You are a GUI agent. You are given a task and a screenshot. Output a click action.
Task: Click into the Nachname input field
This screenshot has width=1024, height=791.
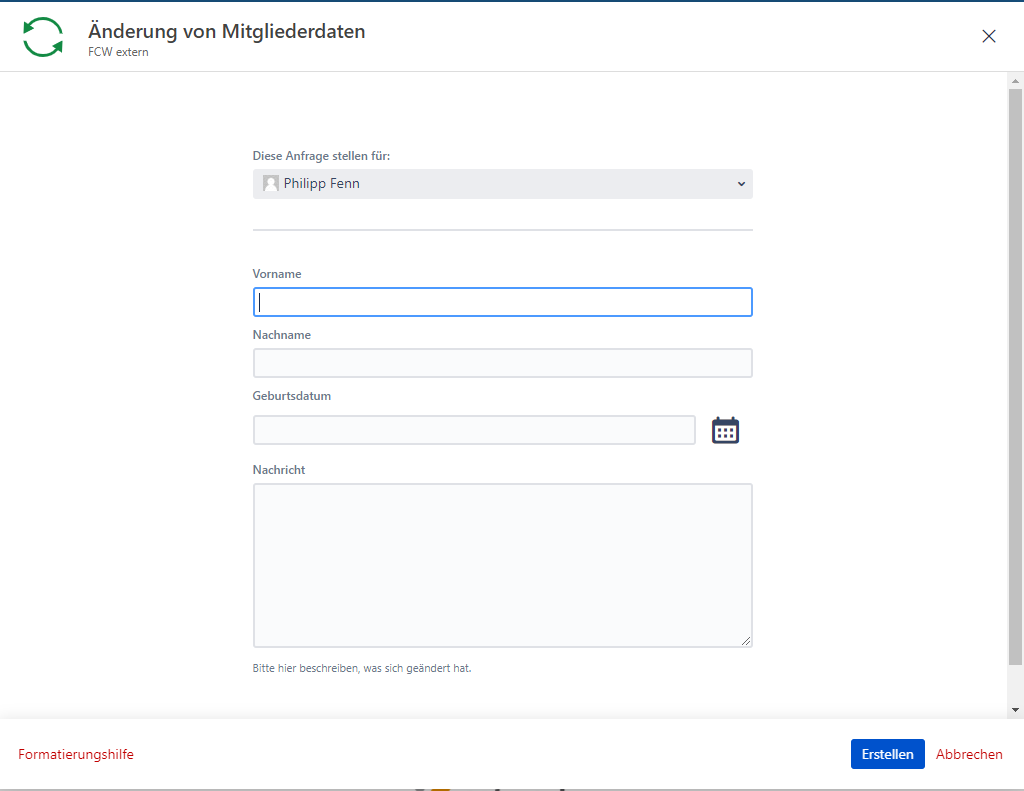[x=502, y=363]
